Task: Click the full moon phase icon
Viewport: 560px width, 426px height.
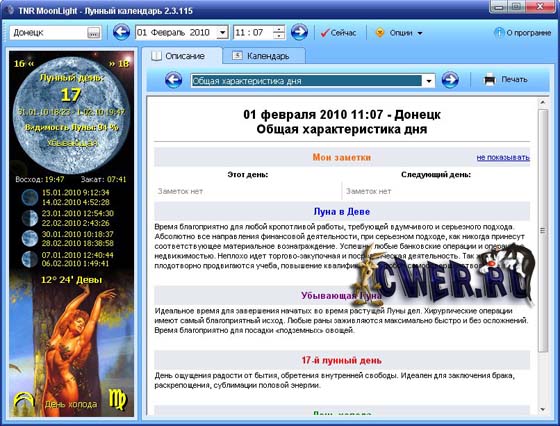Action: pyautogui.click(x=30, y=239)
